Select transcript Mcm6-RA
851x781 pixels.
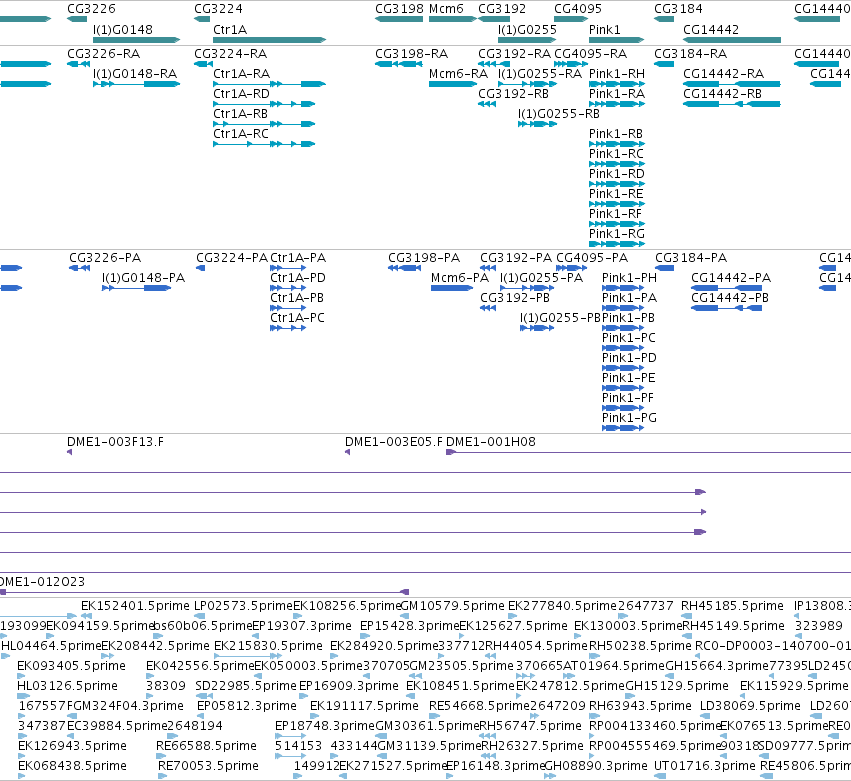click(458, 73)
